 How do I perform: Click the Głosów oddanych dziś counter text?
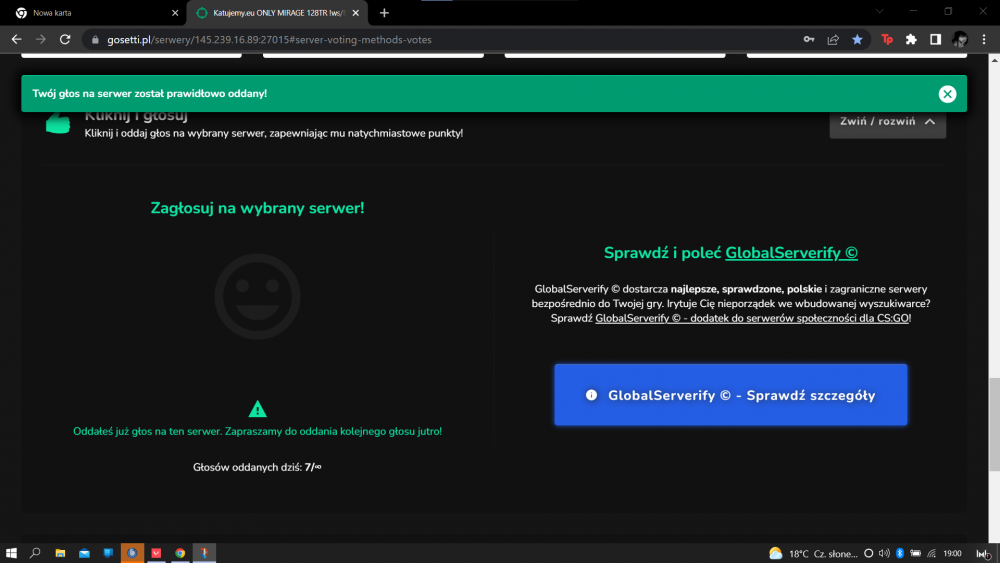257,467
